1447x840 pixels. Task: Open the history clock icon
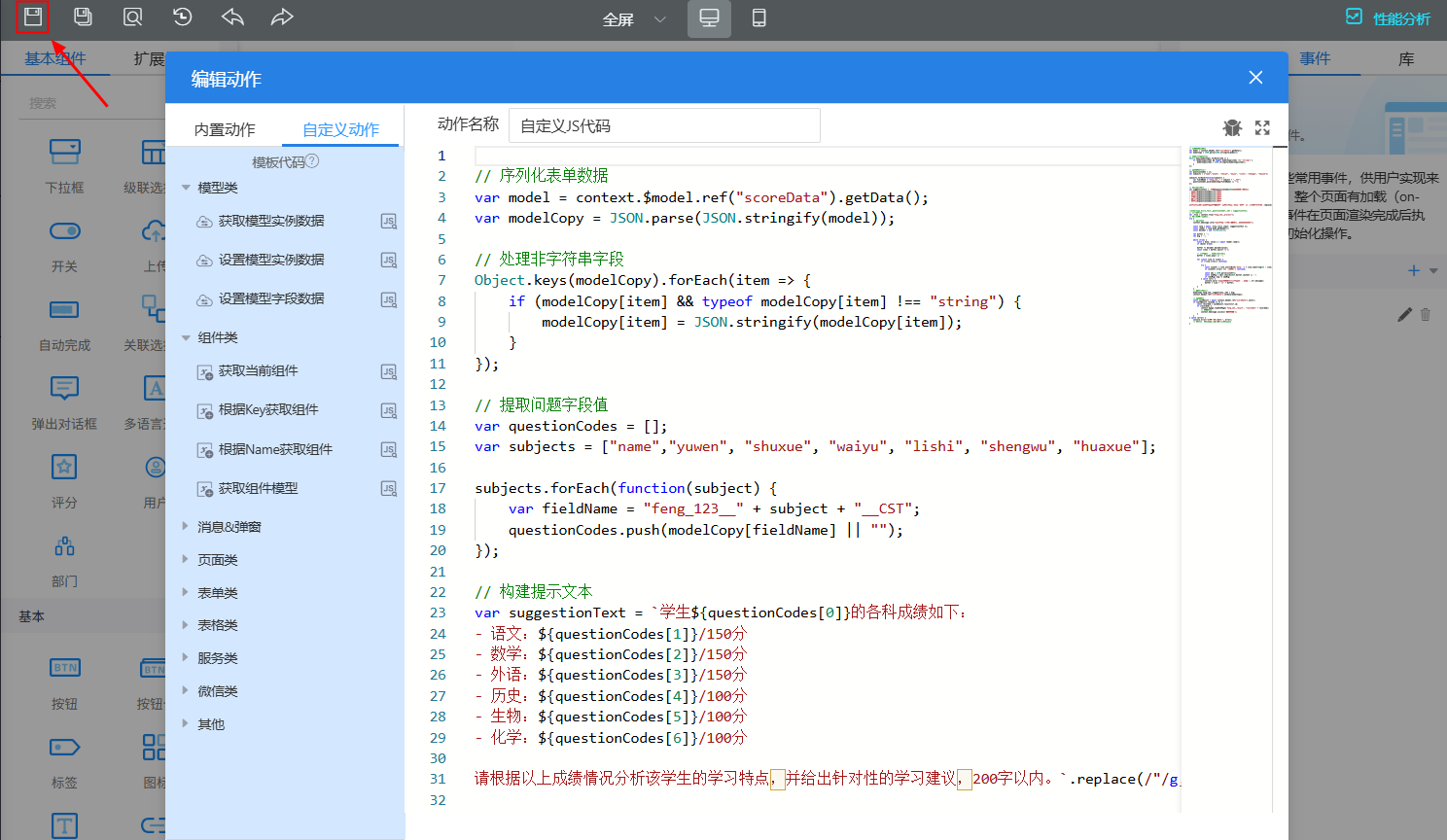click(x=182, y=17)
